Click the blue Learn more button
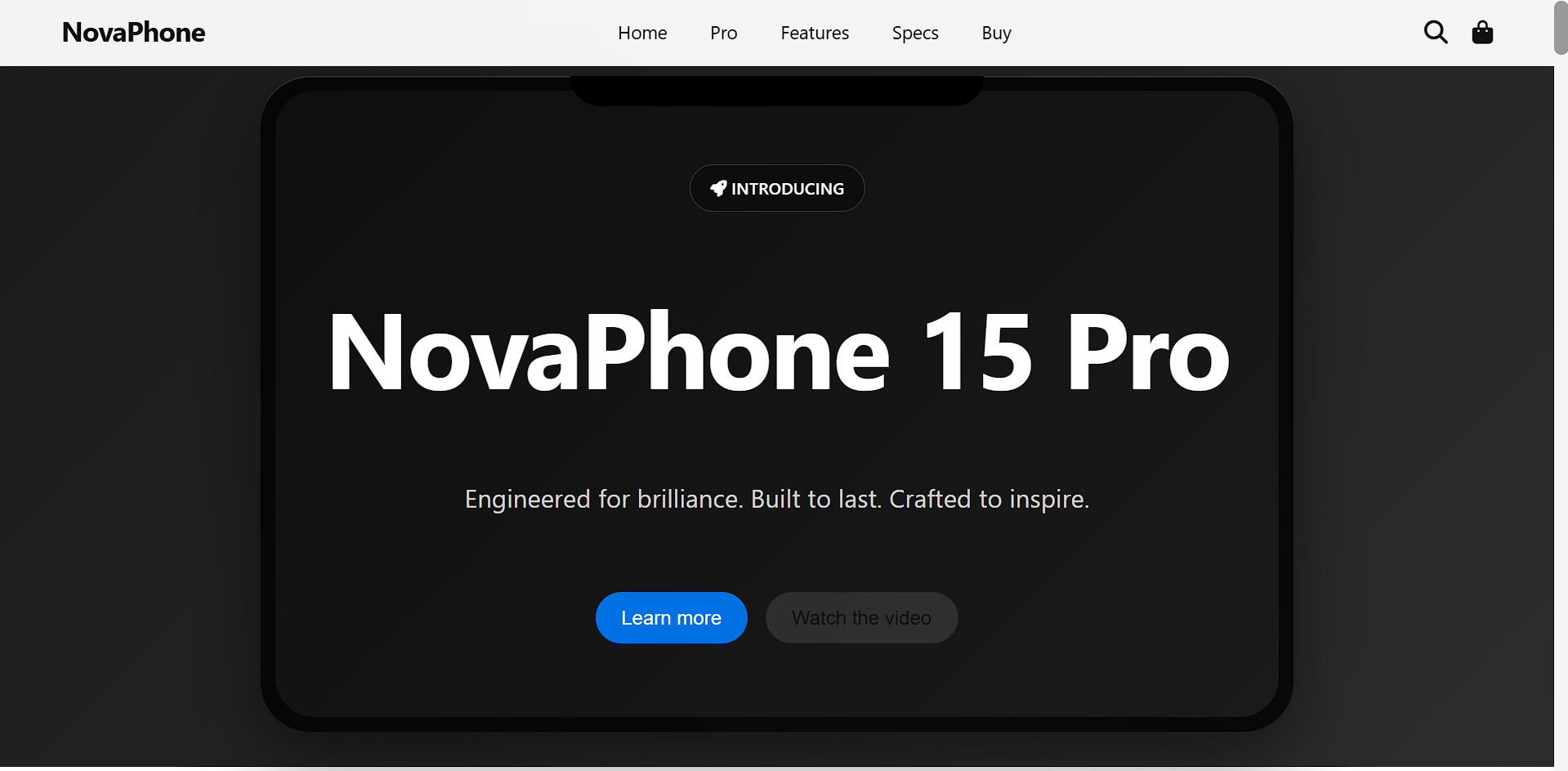The height and width of the screenshot is (771, 1568). 672,618
